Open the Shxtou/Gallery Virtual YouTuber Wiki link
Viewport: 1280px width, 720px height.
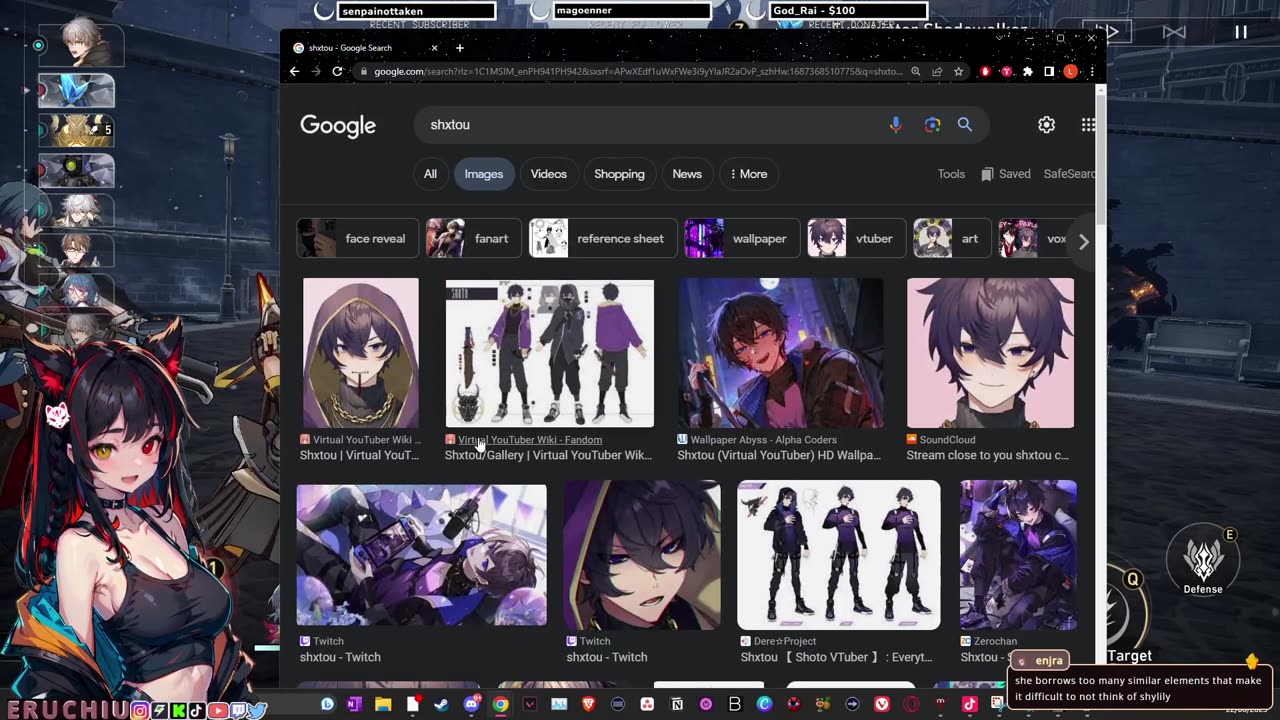point(548,456)
